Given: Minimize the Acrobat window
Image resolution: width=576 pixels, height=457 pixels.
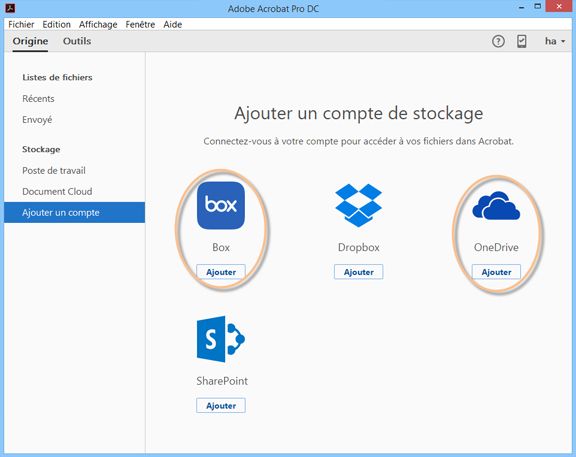Looking at the screenshot, I should pos(521,7).
